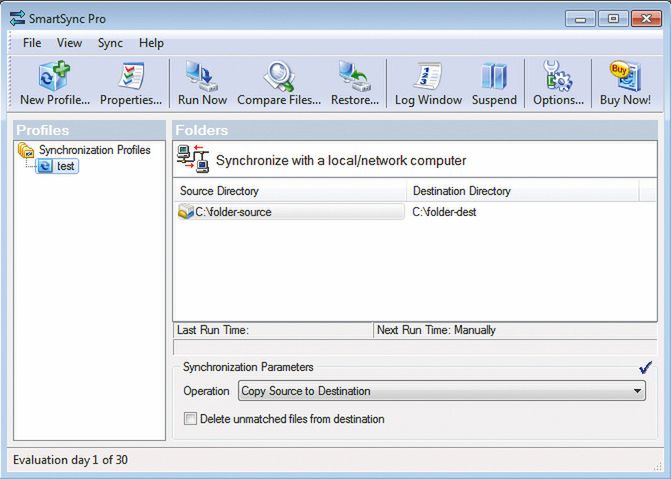Image resolution: width=671 pixels, height=479 pixels.
Task: Open the File menu
Action: pos(32,43)
